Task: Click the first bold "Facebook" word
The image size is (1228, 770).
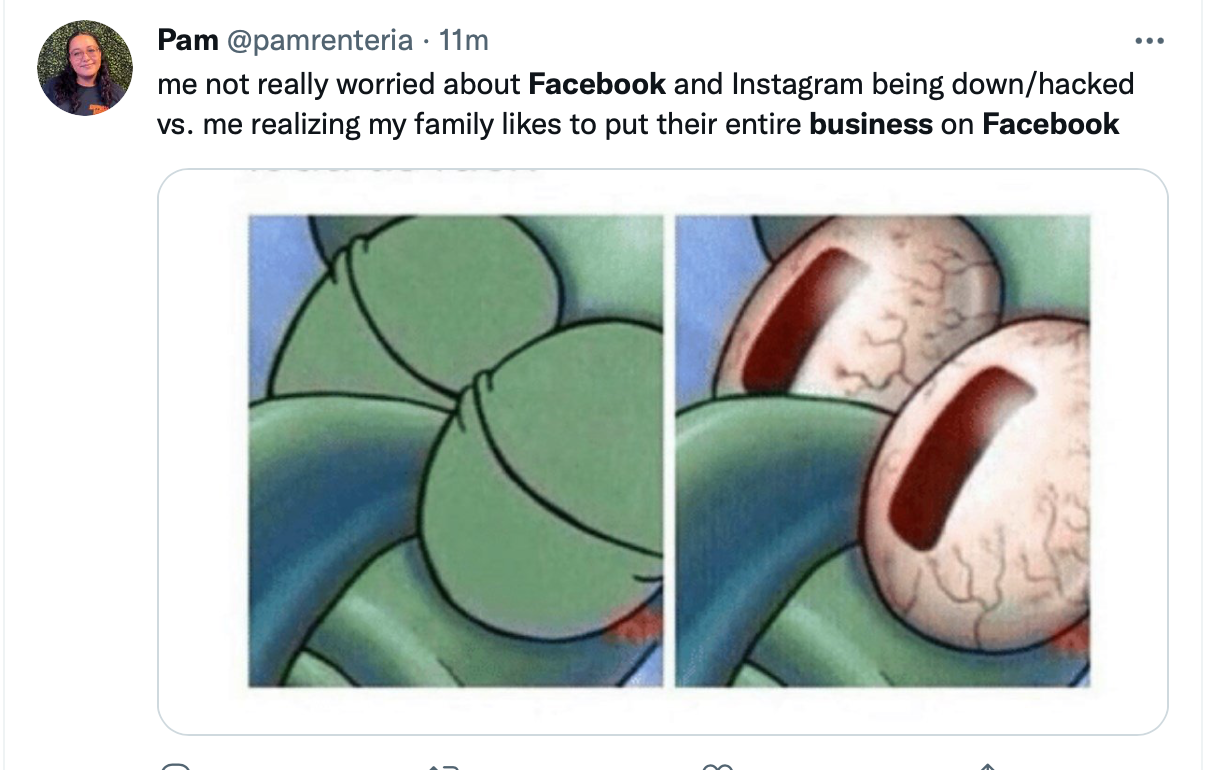Action: click(596, 83)
